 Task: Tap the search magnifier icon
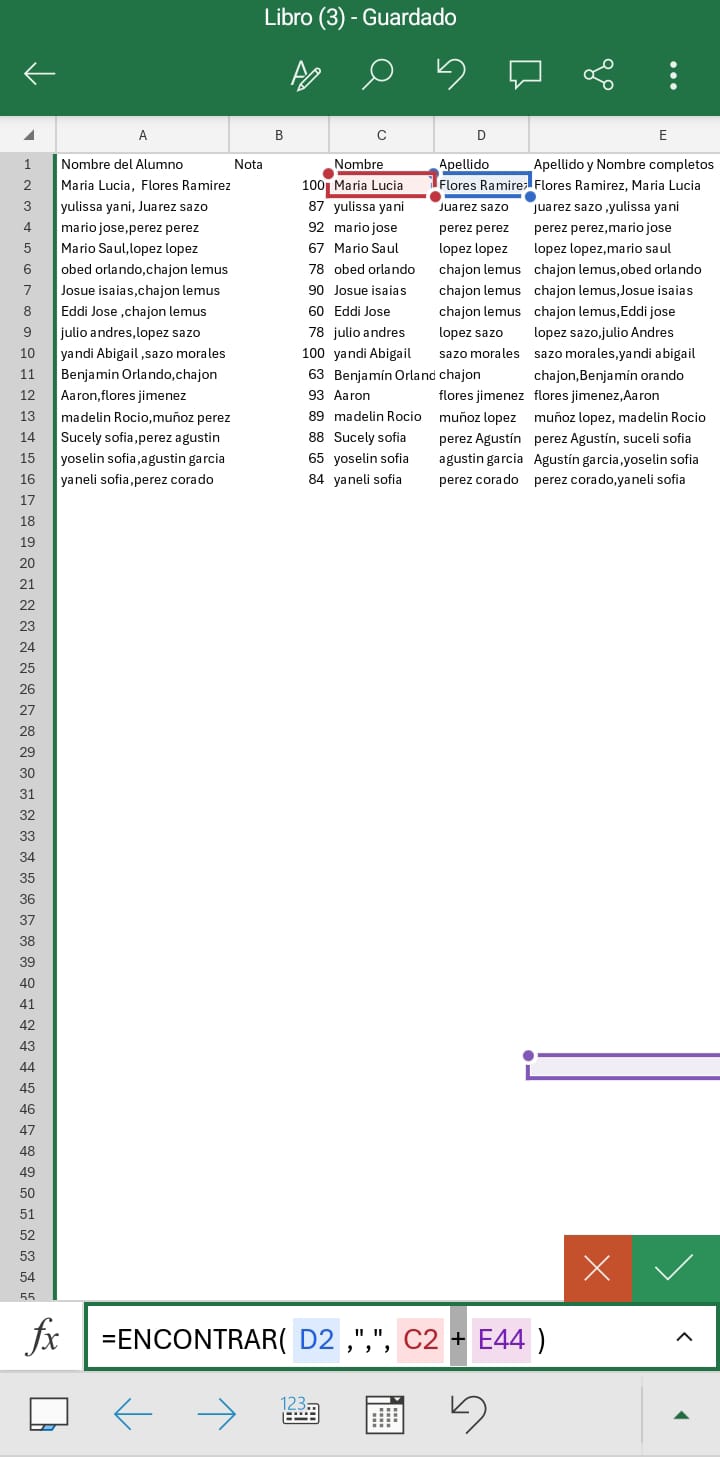[379, 73]
